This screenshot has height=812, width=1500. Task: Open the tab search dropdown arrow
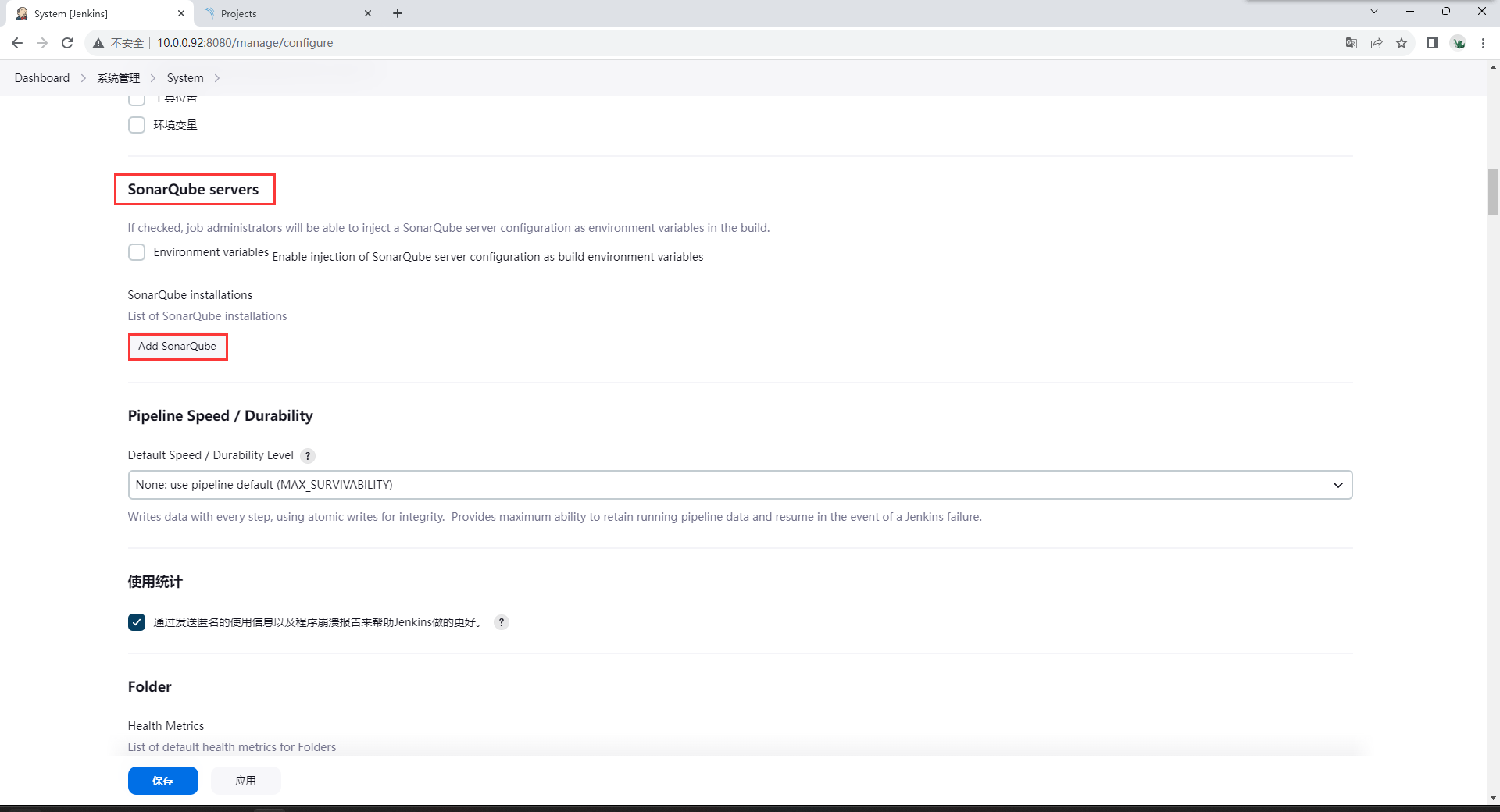pos(1374,11)
